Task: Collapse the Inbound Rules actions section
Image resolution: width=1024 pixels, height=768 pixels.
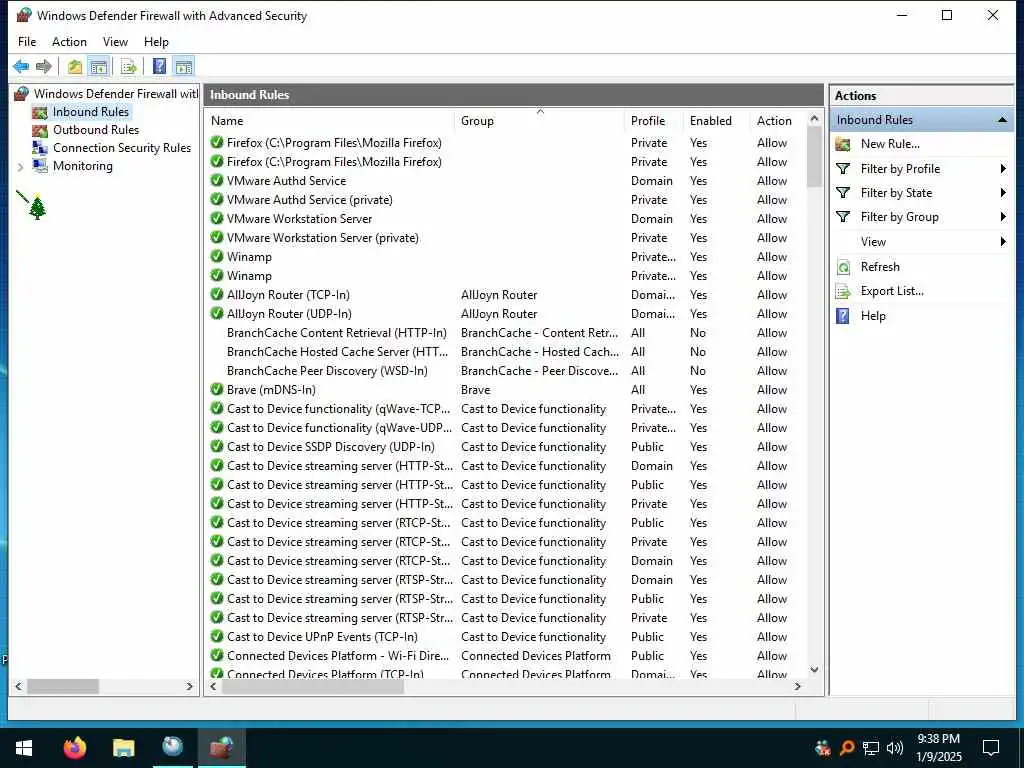Action: pyautogui.click(x=1002, y=120)
